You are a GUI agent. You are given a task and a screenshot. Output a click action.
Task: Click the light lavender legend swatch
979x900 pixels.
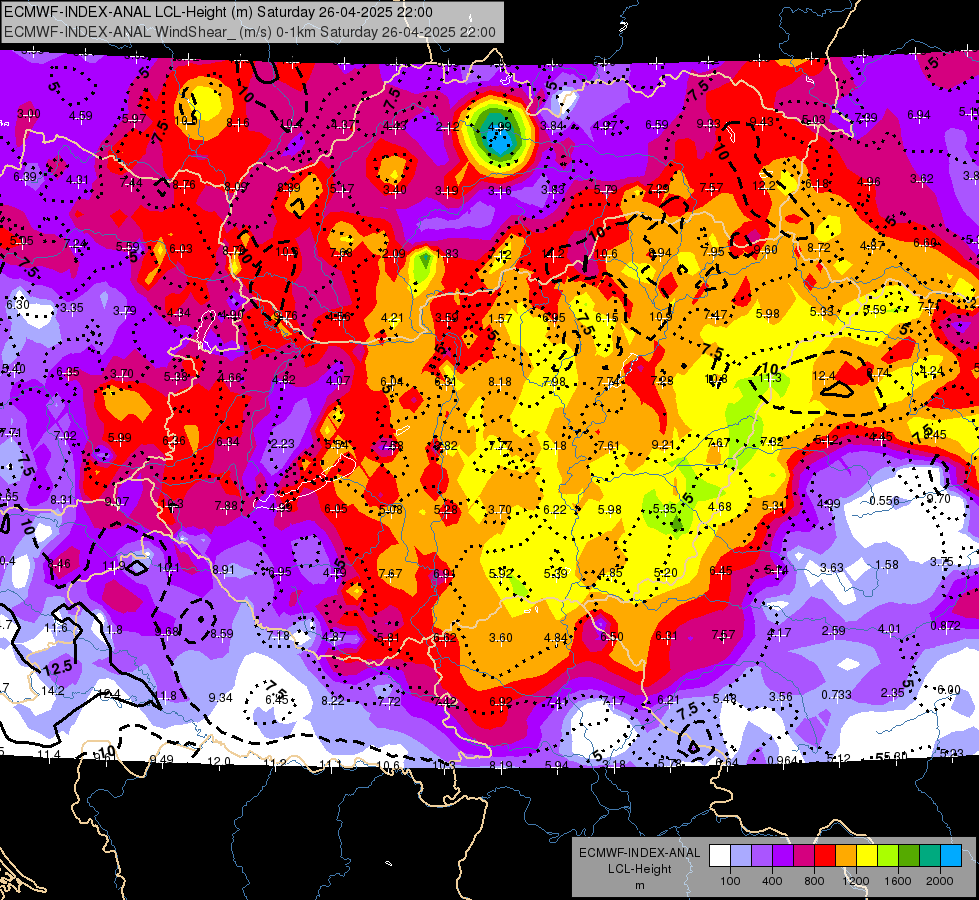point(740,856)
